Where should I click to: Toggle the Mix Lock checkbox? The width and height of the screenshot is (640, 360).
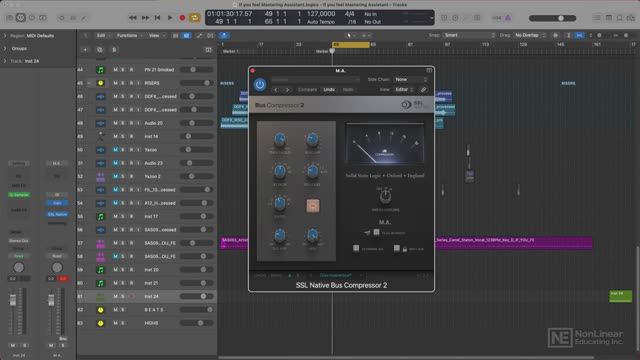396,248
